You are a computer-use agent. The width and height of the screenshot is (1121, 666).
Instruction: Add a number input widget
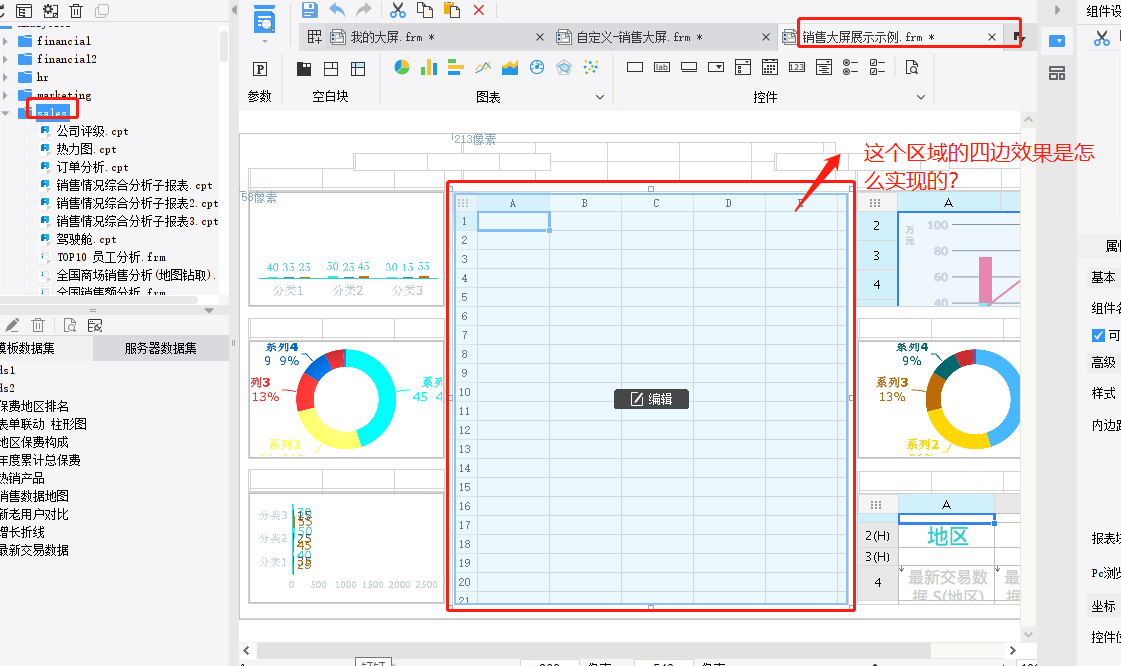(797, 67)
